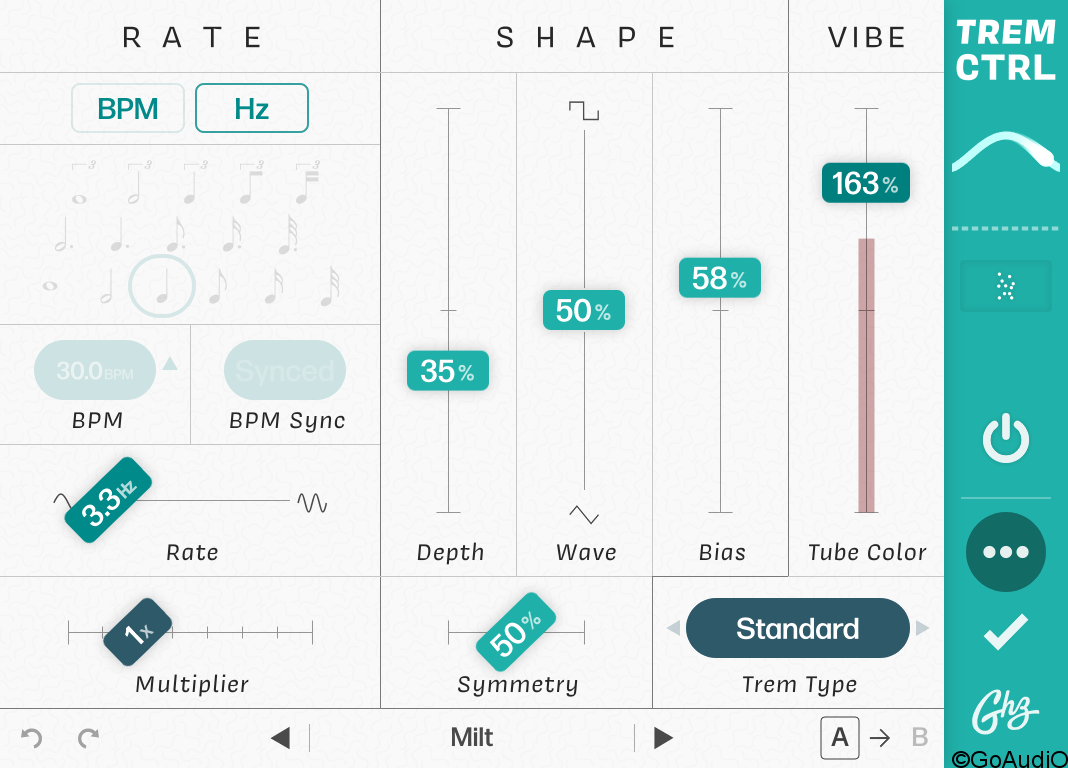
Task: Switch to Hz rate mode
Action: coord(251,108)
